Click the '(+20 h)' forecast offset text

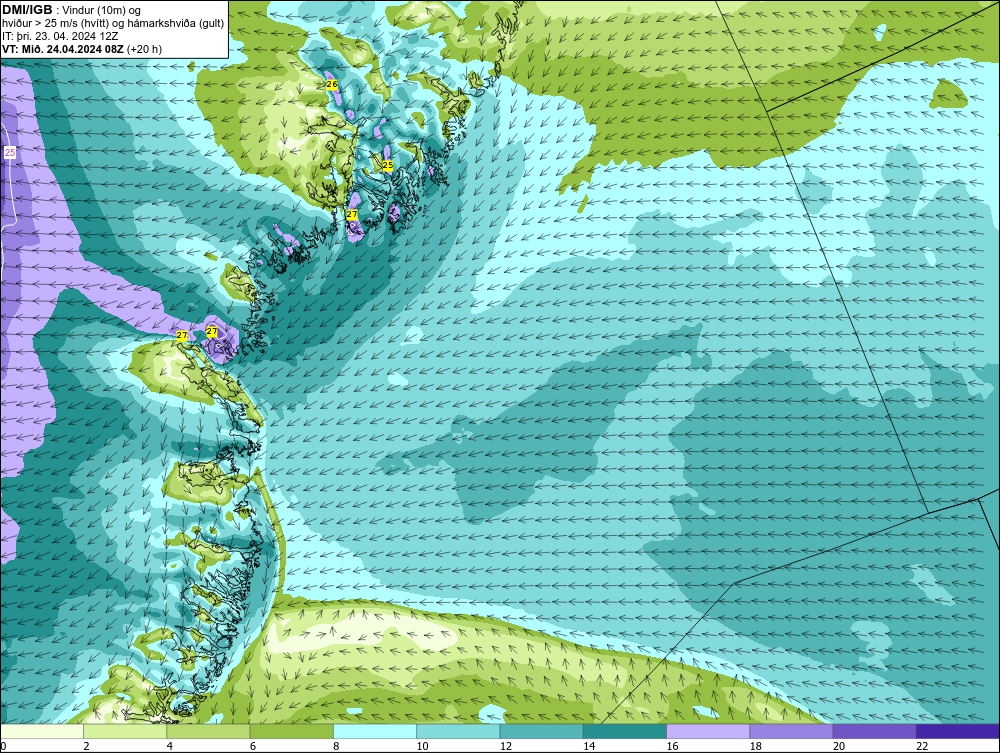click(x=145, y=49)
